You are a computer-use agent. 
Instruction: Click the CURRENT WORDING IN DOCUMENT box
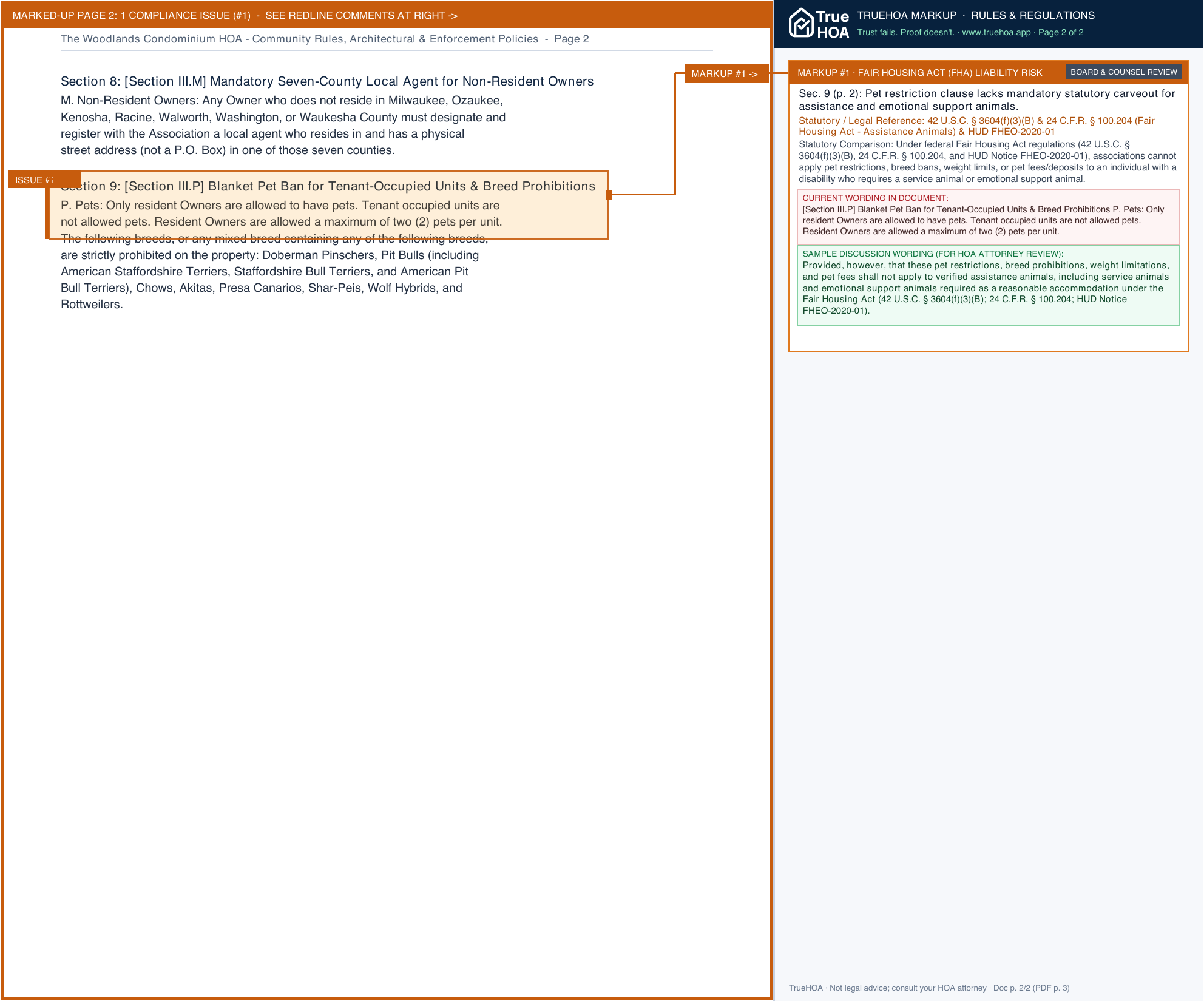(x=988, y=217)
